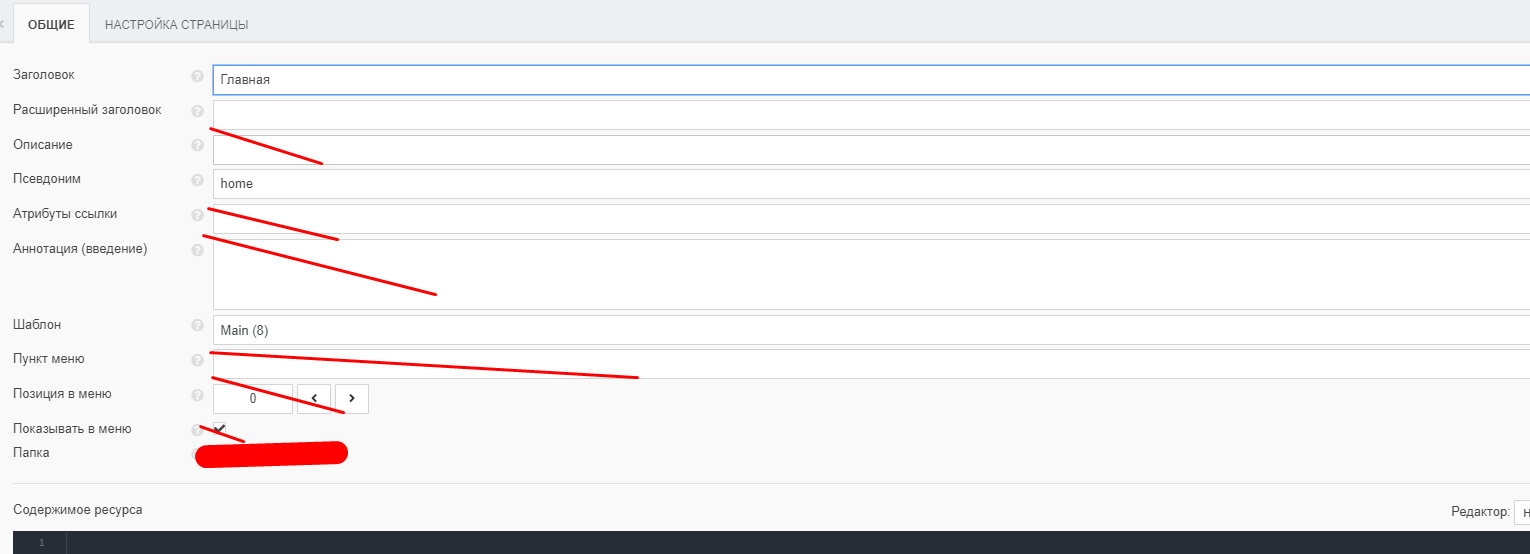Show help for Атрибуты ссылки
The width and height of the screenshot is (1530, 554).
(x=197, y=215)
